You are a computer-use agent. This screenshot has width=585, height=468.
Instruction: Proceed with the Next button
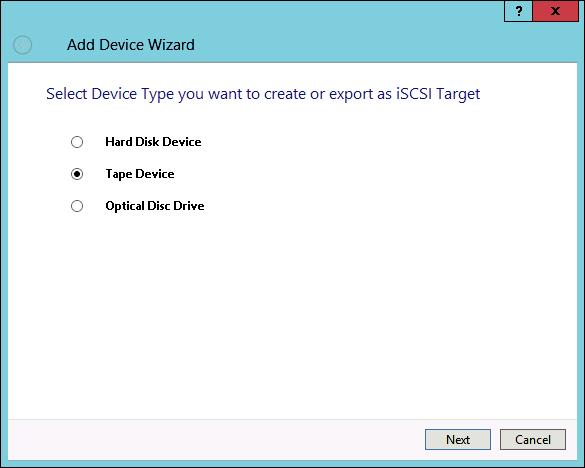click(458, 440)
